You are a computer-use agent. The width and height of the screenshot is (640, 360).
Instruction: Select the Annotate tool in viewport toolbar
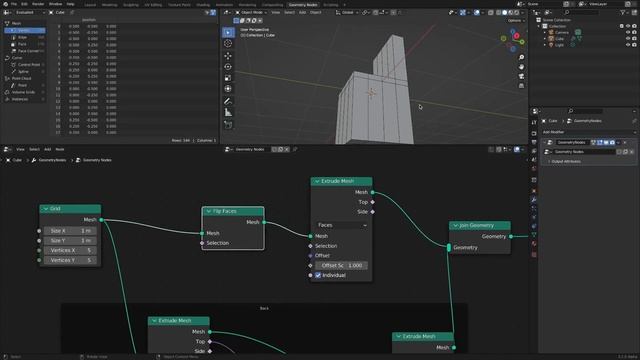pos(228,101)
